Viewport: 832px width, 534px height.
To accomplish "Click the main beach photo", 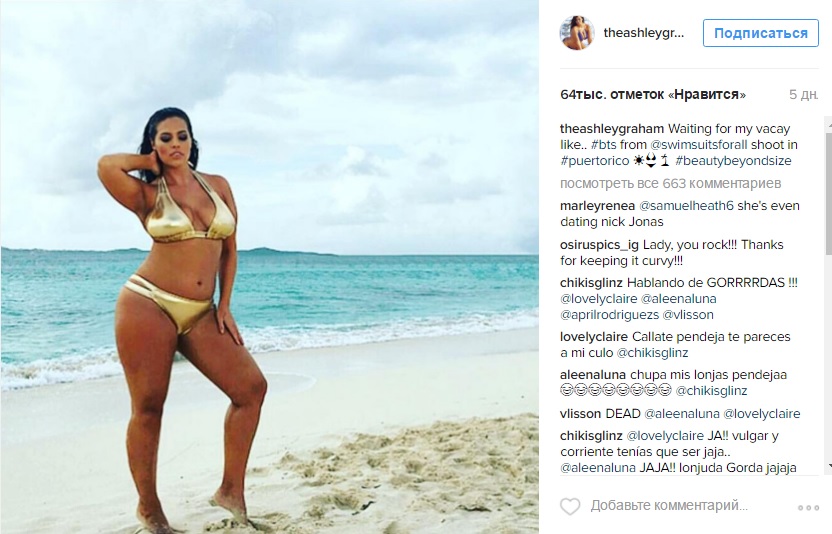I will [270, 267].
